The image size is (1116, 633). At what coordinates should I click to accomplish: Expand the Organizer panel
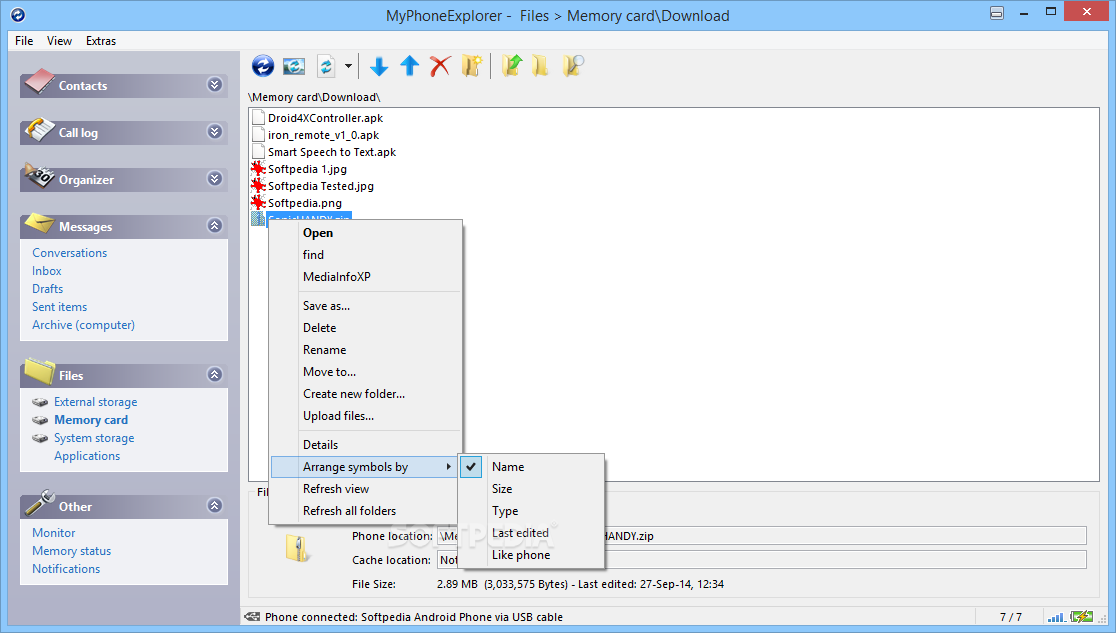(x=214, y=179)
